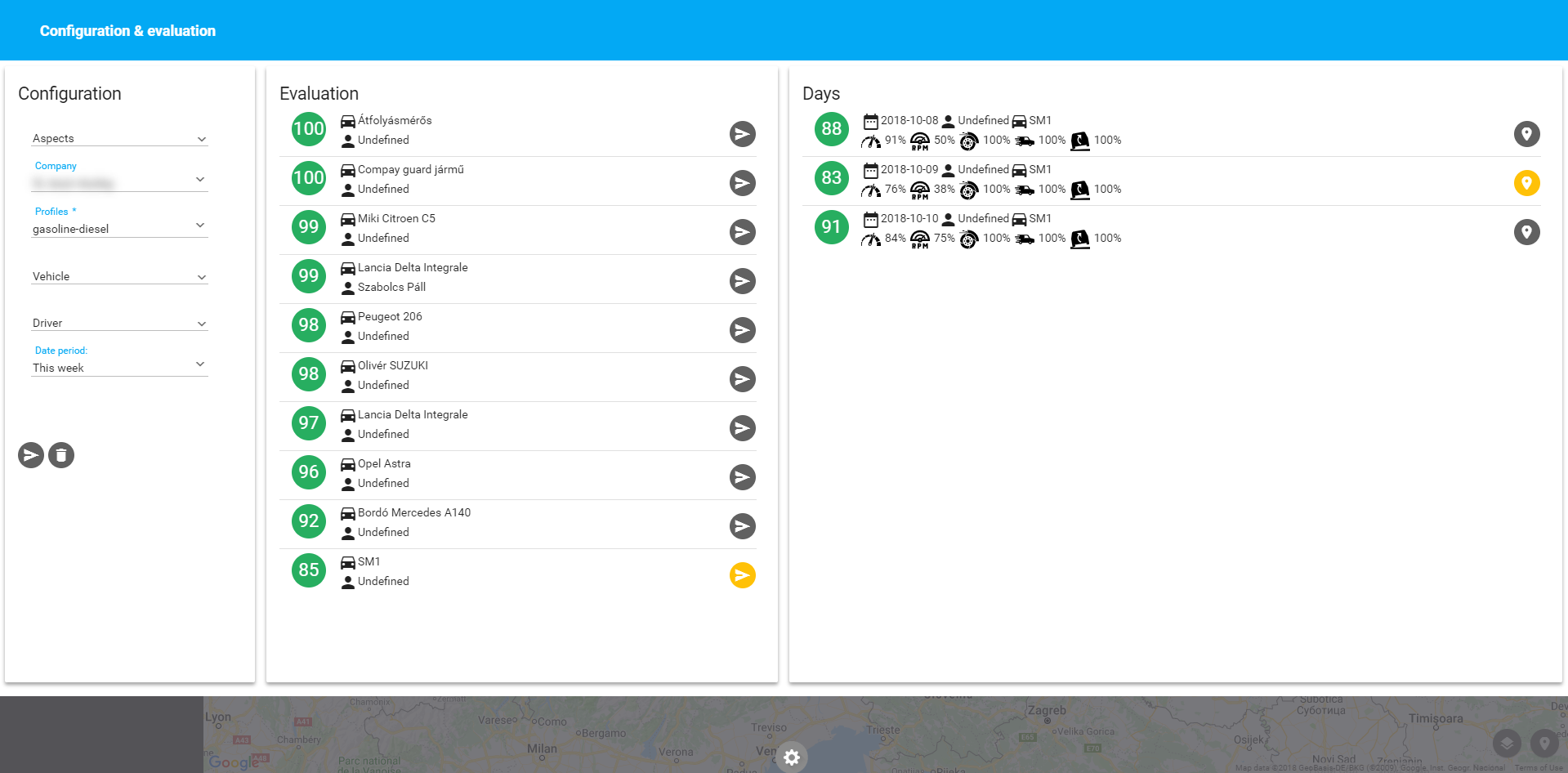Expand the Aspects dropdown
The image size is (1568, 773).
[119, 139]
